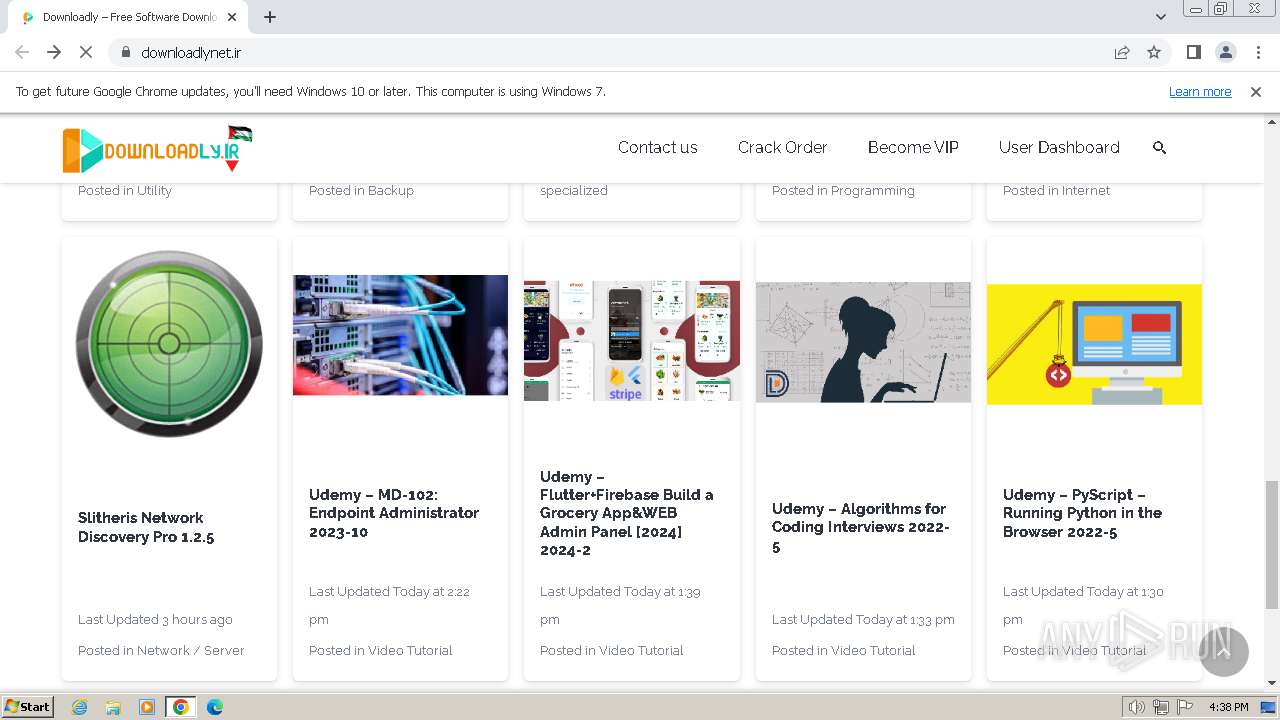Click the 4:38 PM taskbar clock
Image resolution: width=1280 pixels, height=720 pixels.
coord(1229,707)
